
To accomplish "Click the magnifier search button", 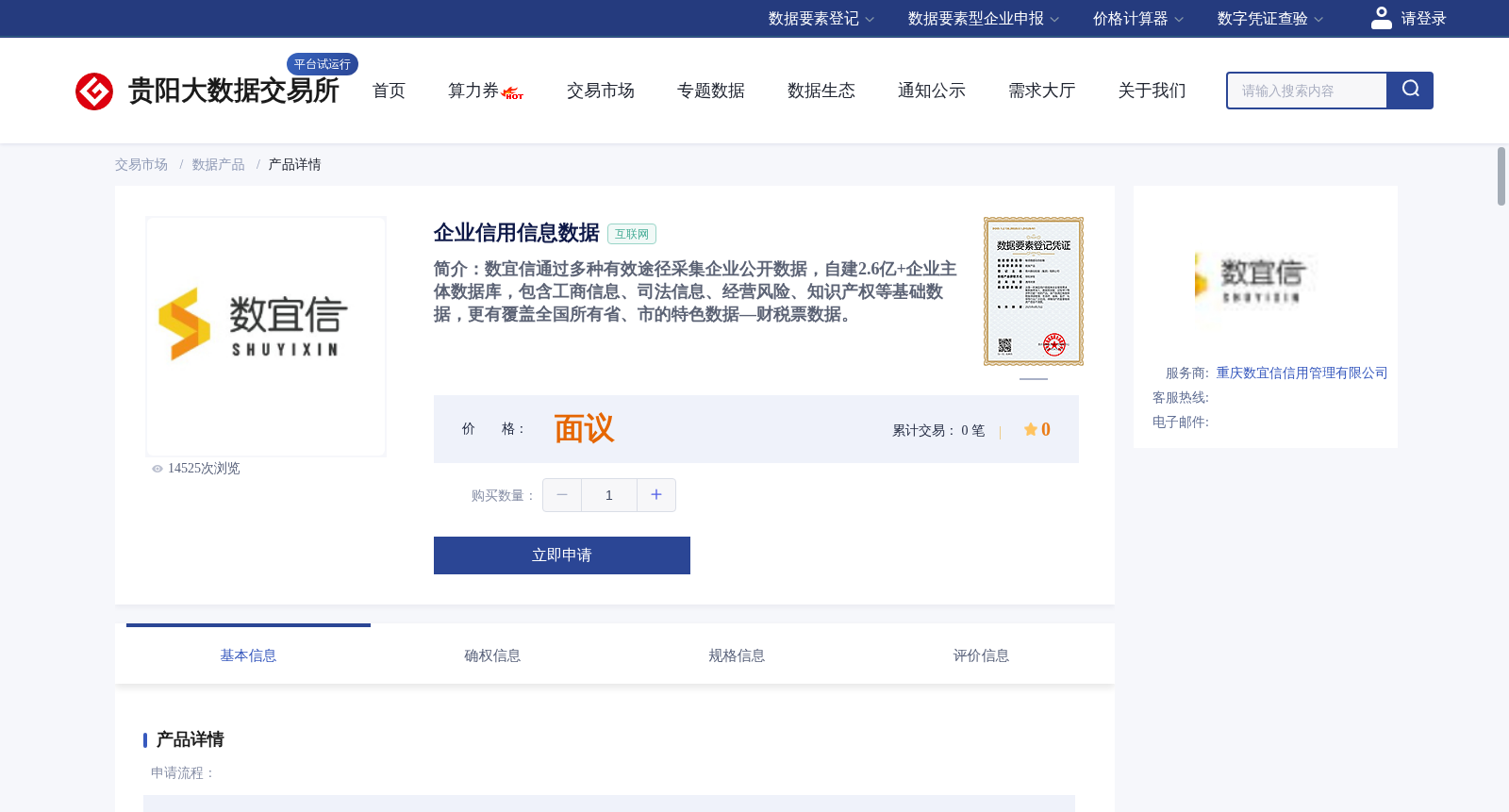I will click(1410, 91).
